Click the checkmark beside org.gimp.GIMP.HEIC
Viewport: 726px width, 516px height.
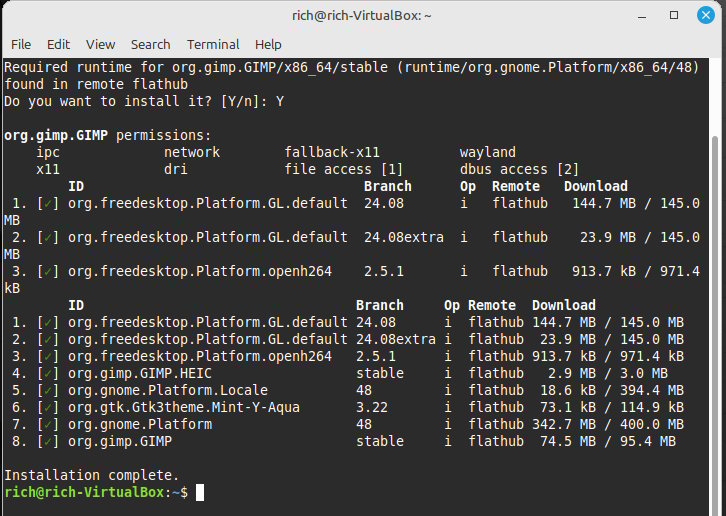click(x=48, y=373)
